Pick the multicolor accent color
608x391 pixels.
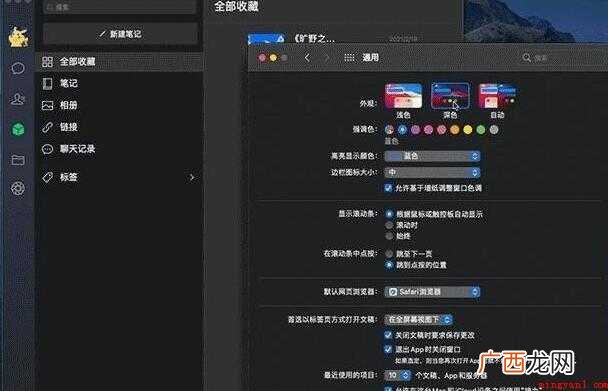click(389, 130)
